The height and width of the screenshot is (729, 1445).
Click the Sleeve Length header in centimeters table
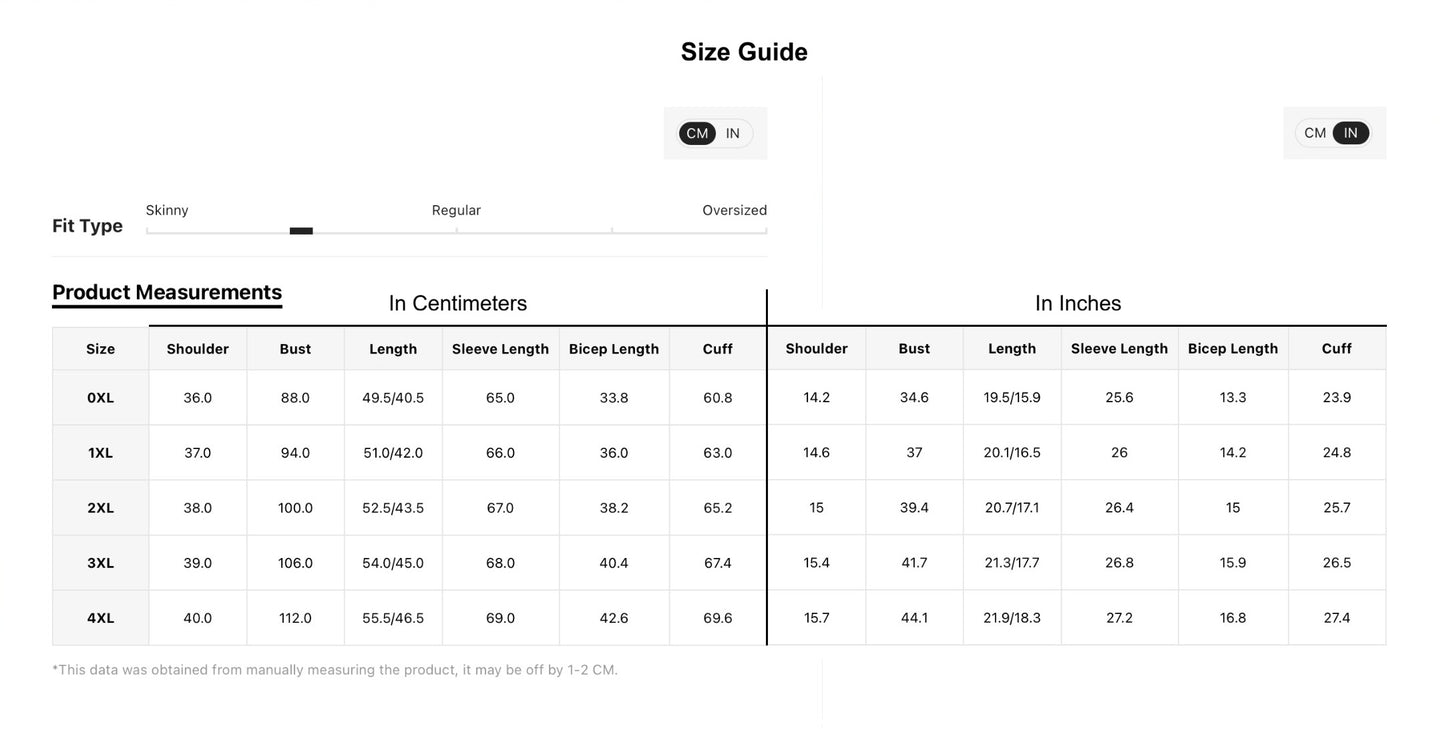tap(500, 349)
